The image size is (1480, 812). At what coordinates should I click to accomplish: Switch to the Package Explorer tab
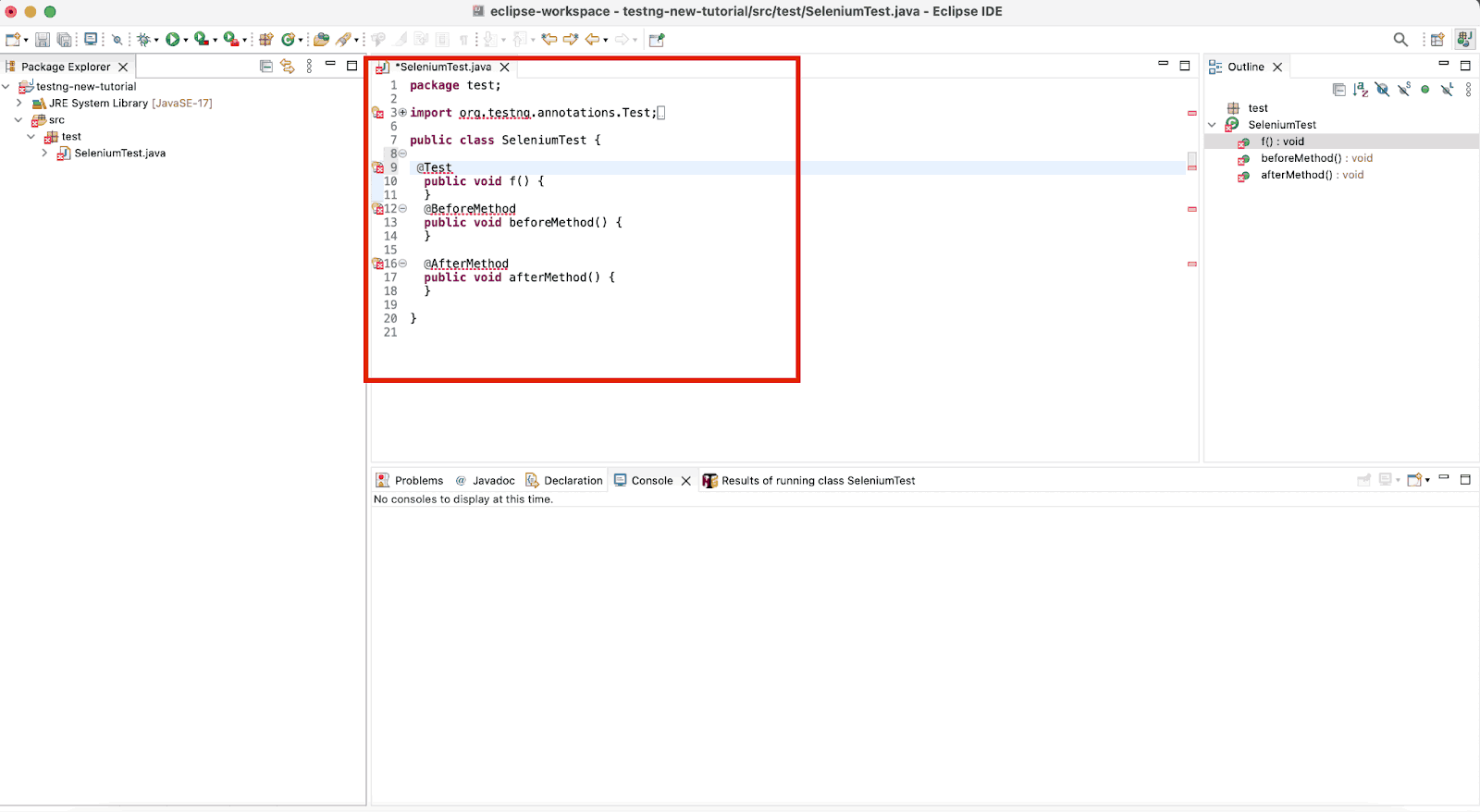[x=65, y=67]
